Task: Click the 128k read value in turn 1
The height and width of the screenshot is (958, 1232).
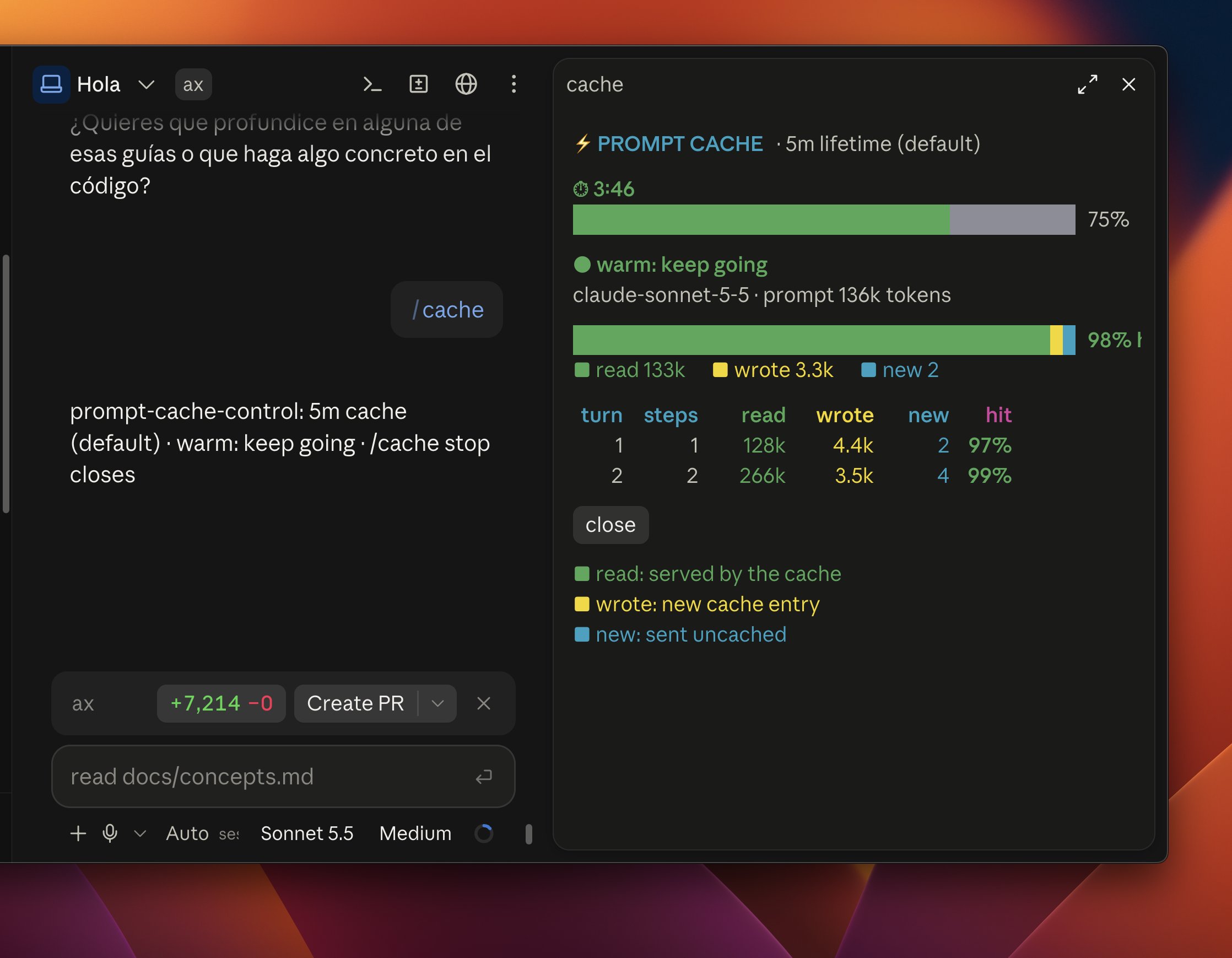Action: pos(764,446)
